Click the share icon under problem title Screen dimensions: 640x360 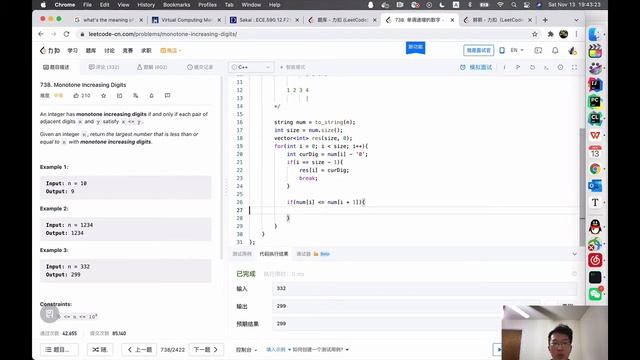120,96
